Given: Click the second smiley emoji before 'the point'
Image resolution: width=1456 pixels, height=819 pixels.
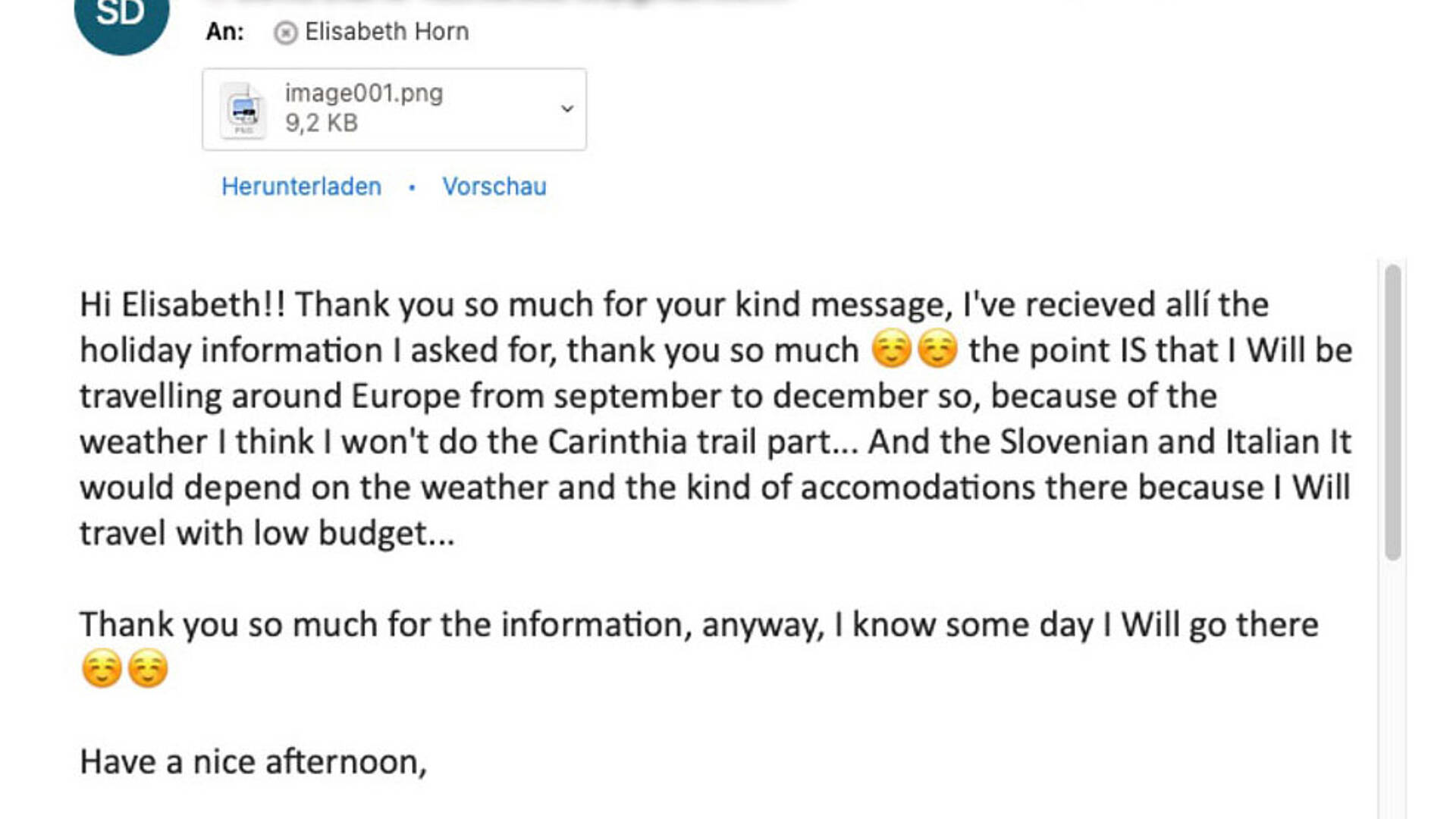Looking at the screenshot, I should coord(937,350).
